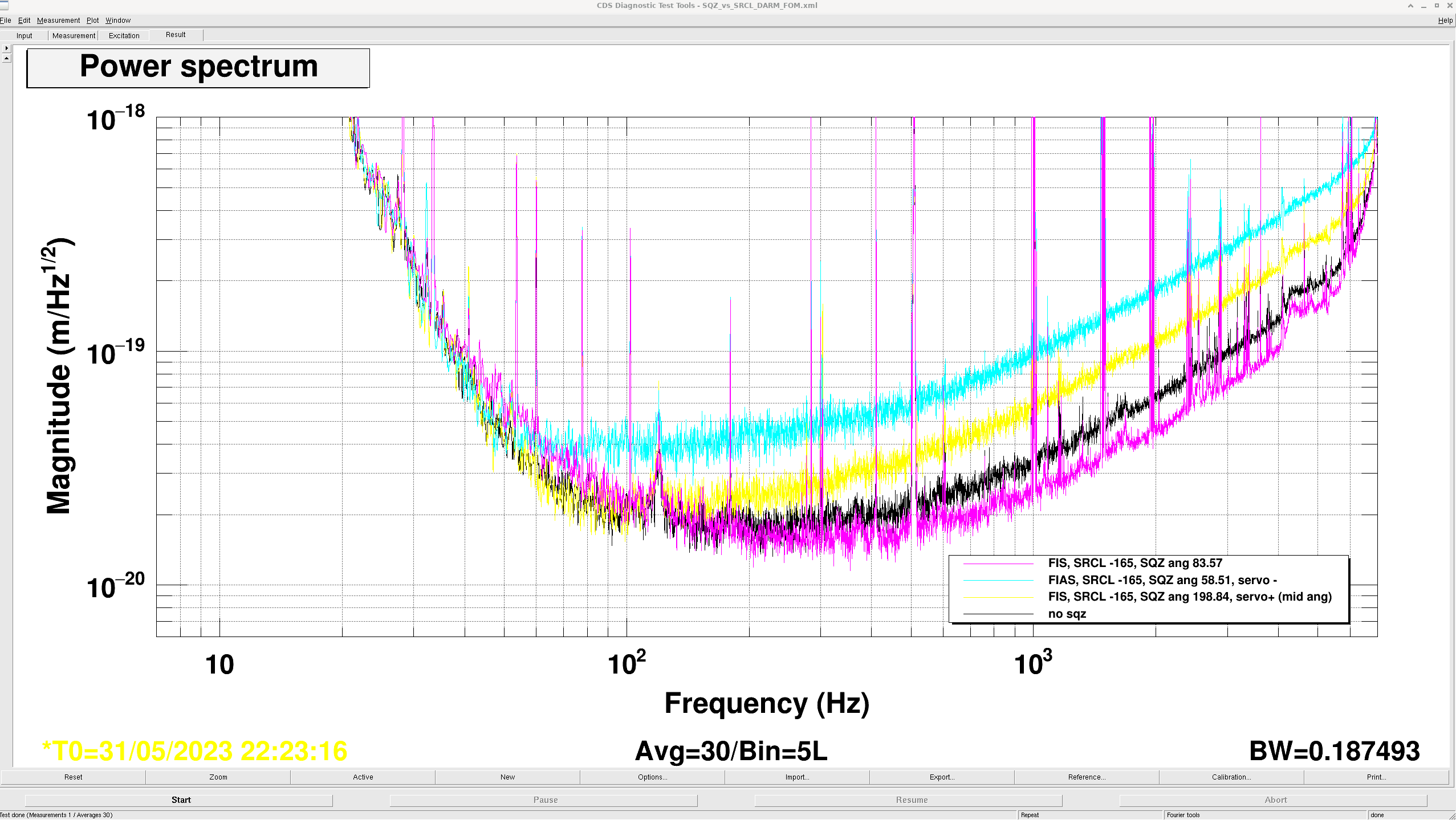Open the Help menu
The image size is (1456, 820).
(x=1445, y=21)
